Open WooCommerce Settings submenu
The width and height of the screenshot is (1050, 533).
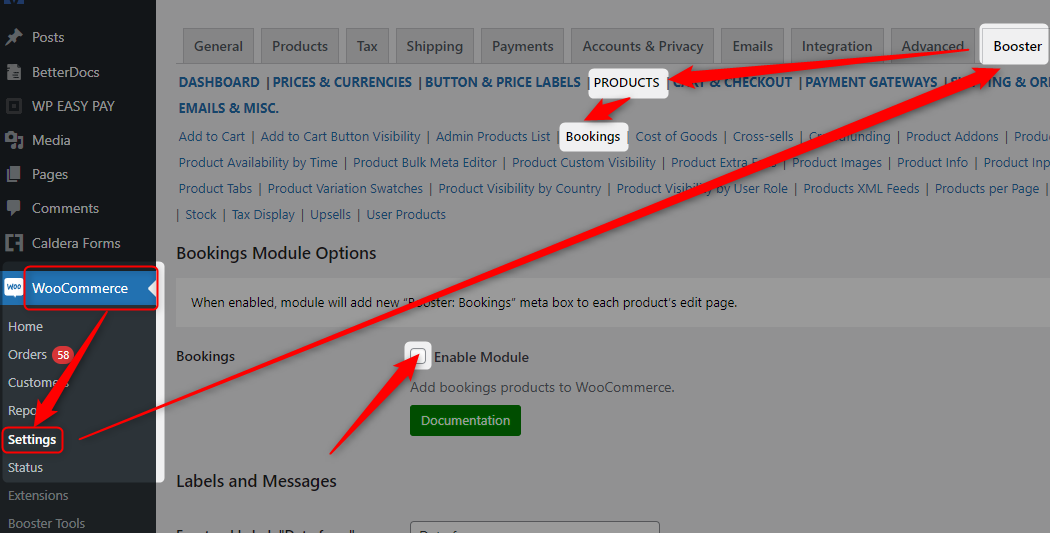coord(32,440)
